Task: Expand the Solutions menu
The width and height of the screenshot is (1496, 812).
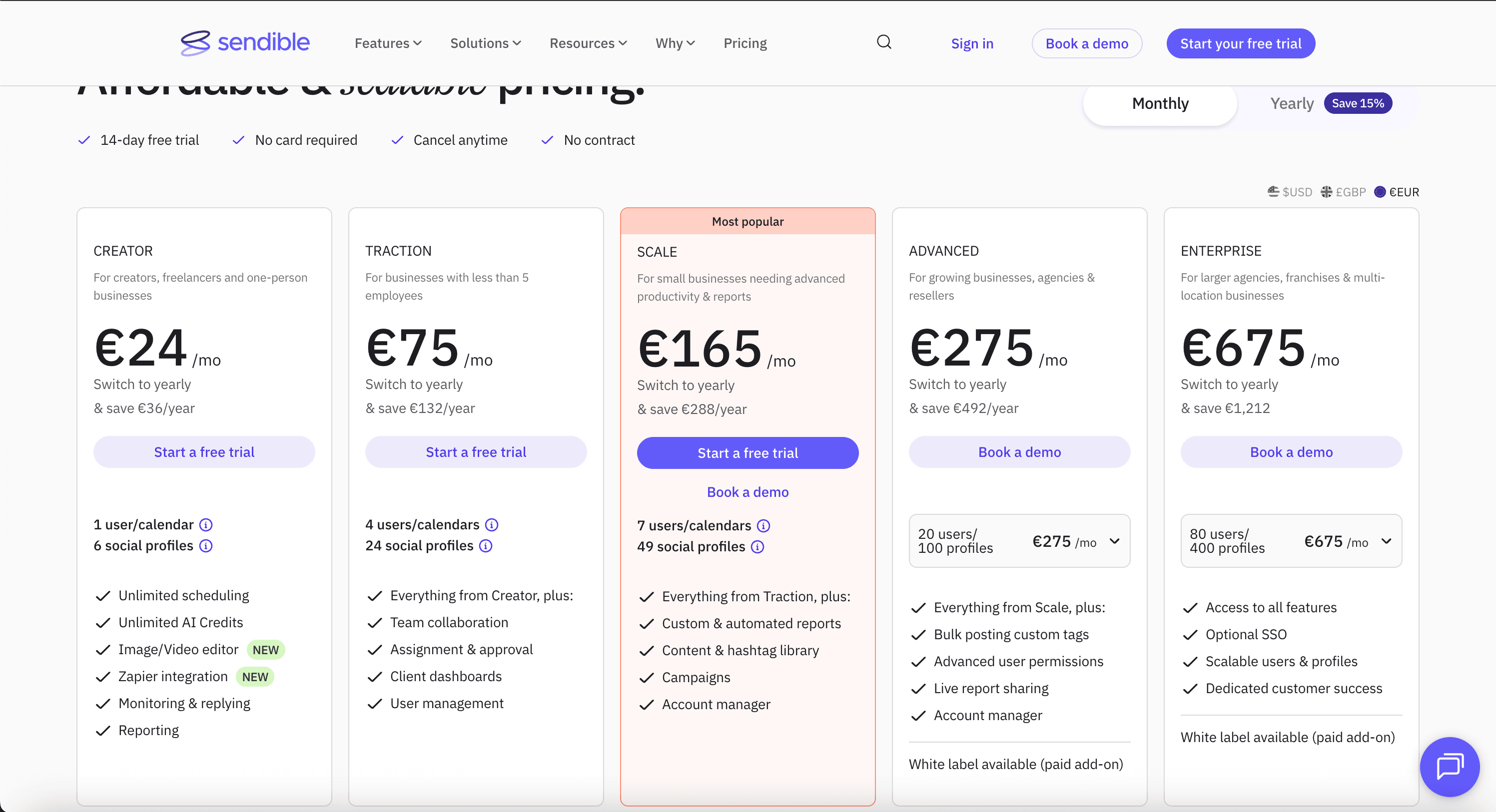Action: click(x=486, y=43)
